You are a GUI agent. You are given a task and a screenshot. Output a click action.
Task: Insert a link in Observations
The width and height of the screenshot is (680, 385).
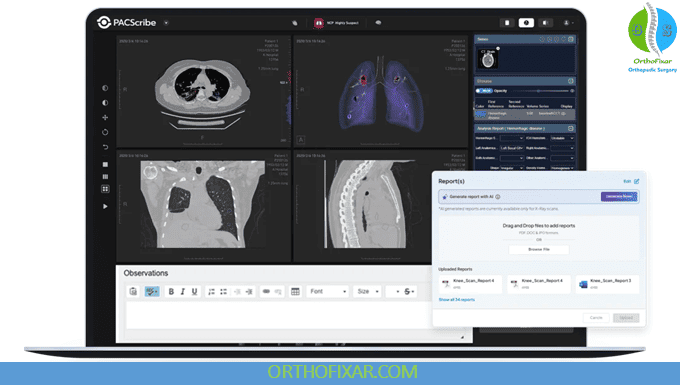(266, 292)
